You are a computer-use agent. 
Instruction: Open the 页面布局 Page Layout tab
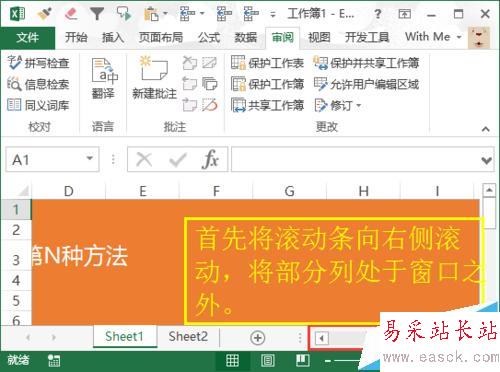point(161,37)
